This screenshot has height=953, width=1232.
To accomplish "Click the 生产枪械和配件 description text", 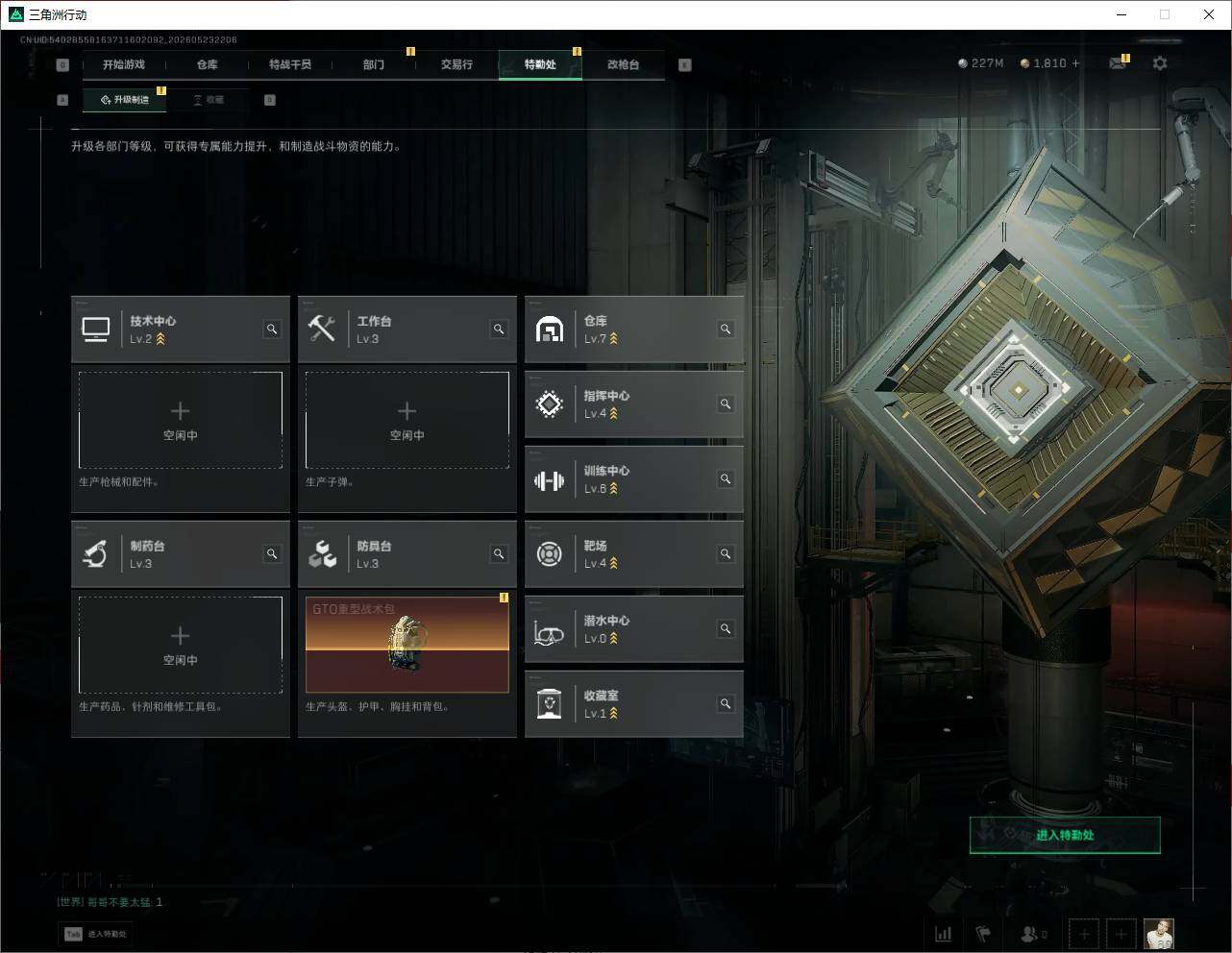I will pyautogui.click(x=119, y=482).
